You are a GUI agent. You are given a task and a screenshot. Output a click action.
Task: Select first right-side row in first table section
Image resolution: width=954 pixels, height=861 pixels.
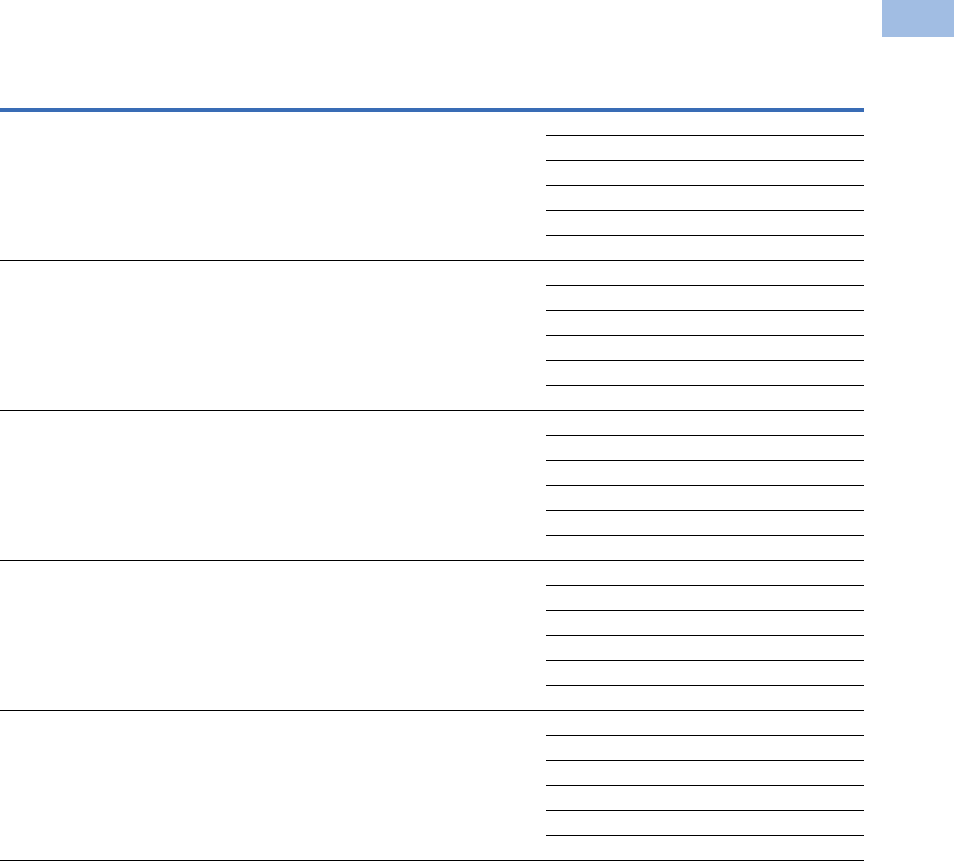pos(704,123)
